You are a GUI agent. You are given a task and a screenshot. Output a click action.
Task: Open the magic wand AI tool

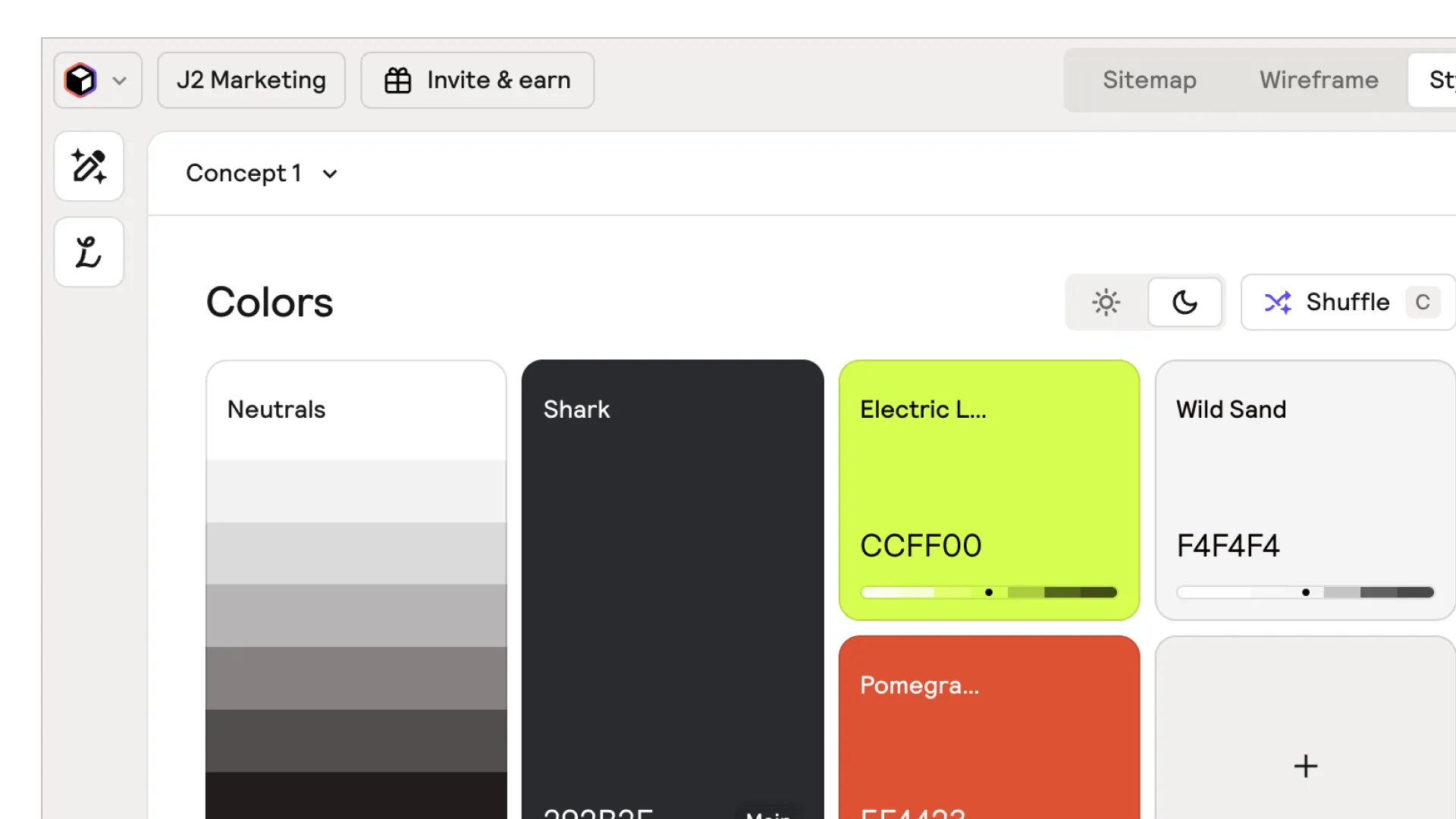(89, 166)
